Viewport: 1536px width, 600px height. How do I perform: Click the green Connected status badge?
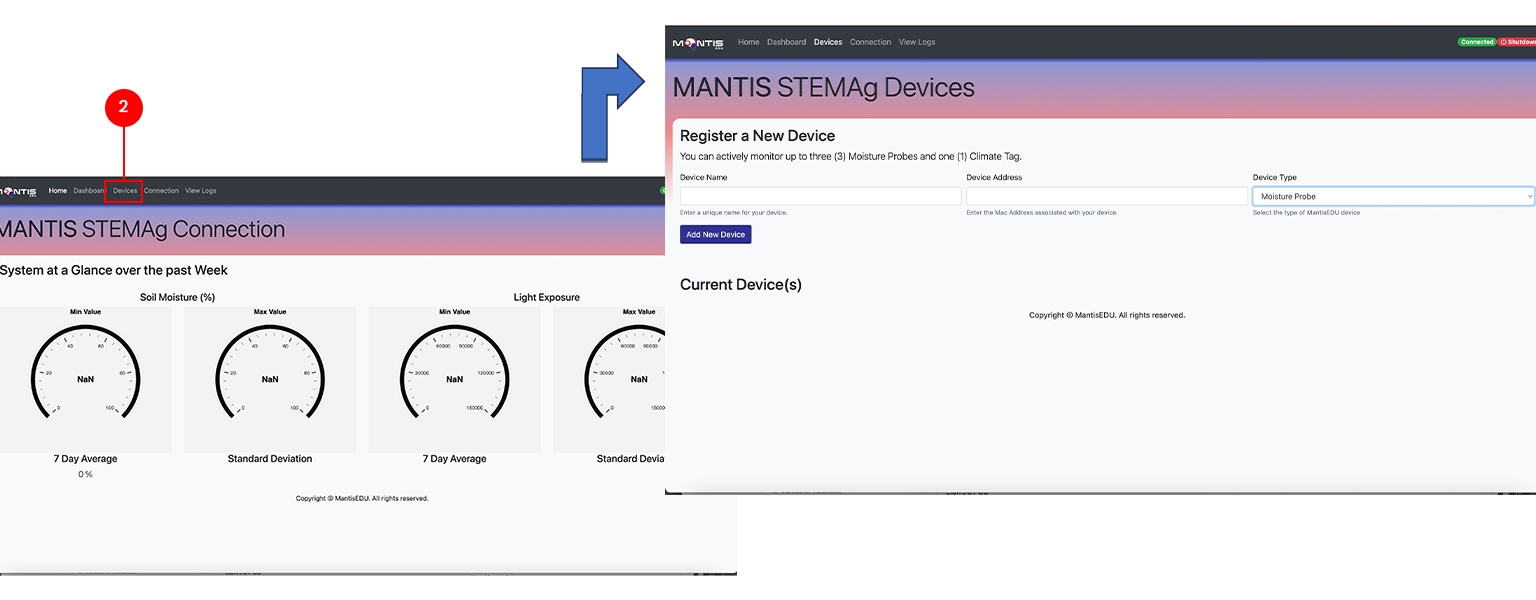coord(1476,42)
